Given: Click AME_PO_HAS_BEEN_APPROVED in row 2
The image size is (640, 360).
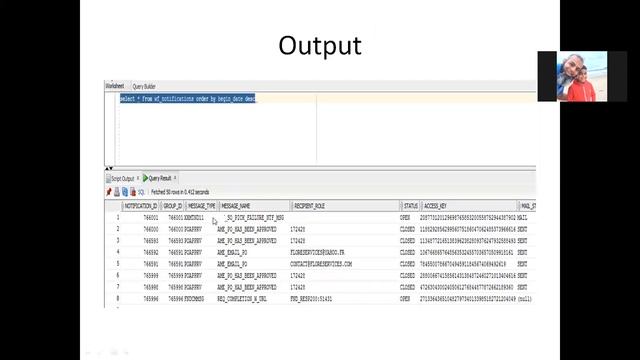Looking at the screenshot, I should click(x=247, y=229).
